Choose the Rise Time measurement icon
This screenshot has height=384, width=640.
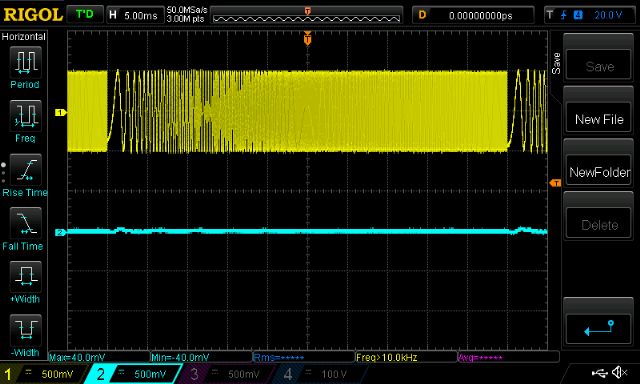(25, 170)
